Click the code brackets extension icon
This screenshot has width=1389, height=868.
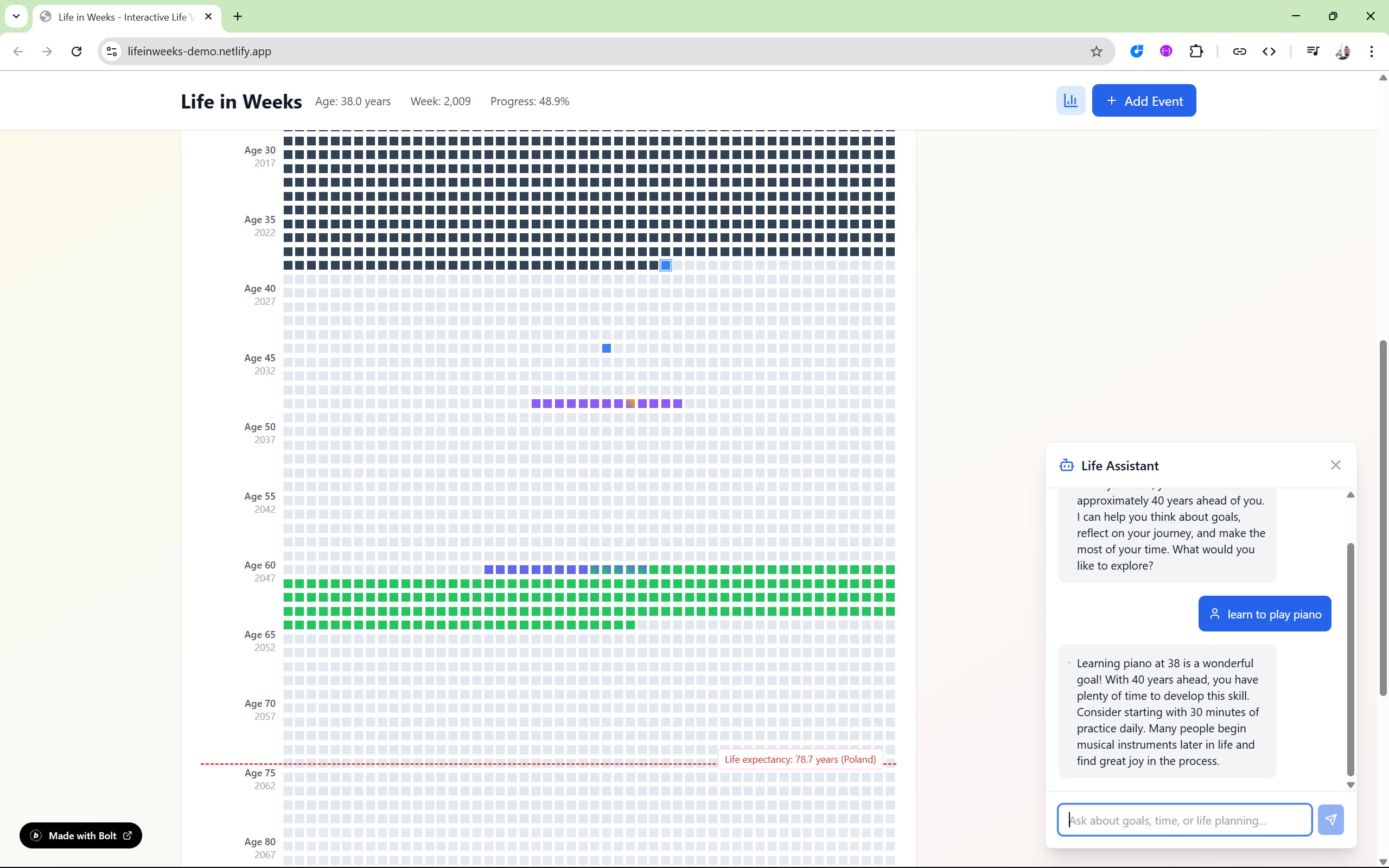point(1269,51)
